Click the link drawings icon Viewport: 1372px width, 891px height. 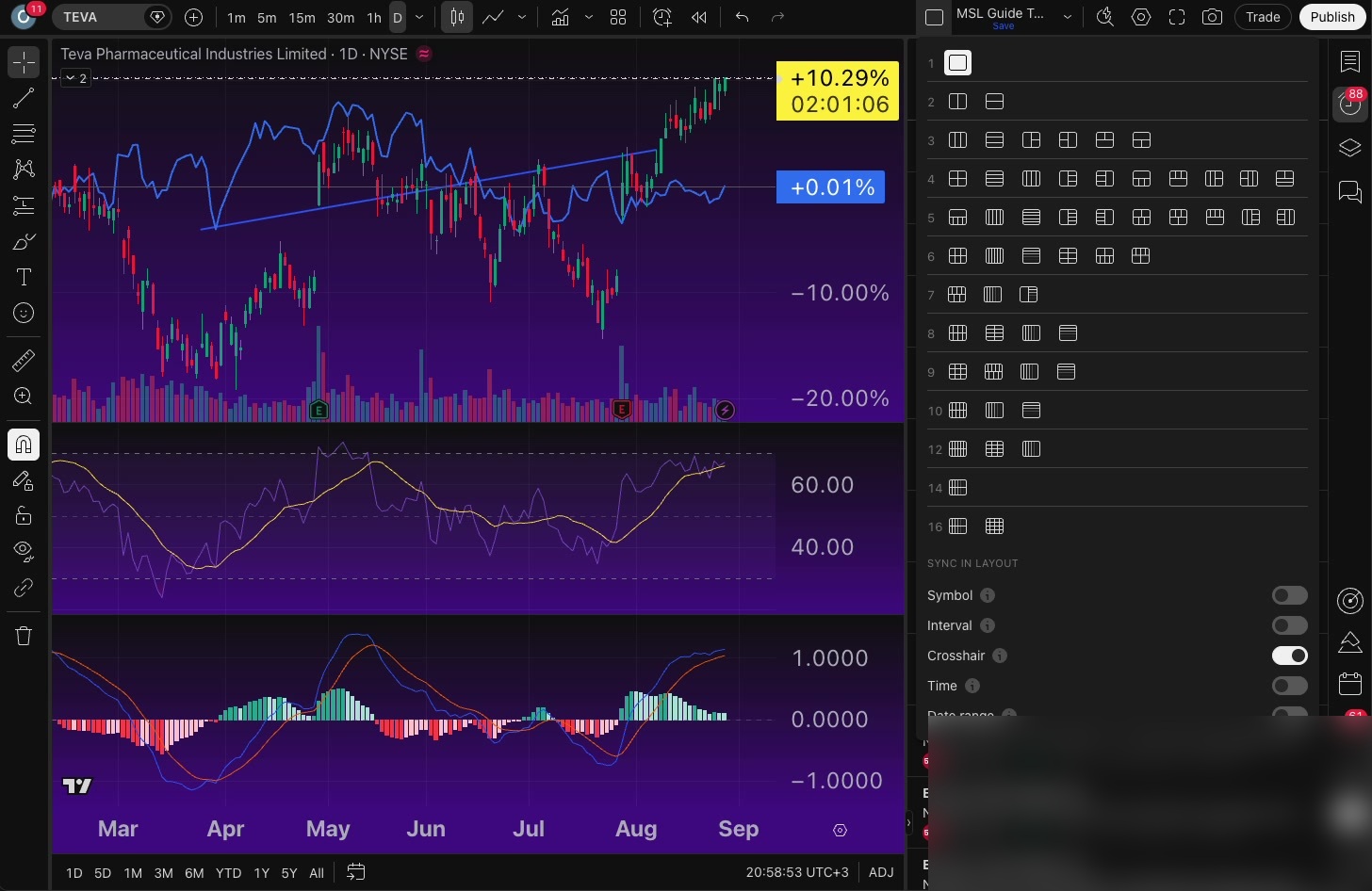(x=24, y=588)
